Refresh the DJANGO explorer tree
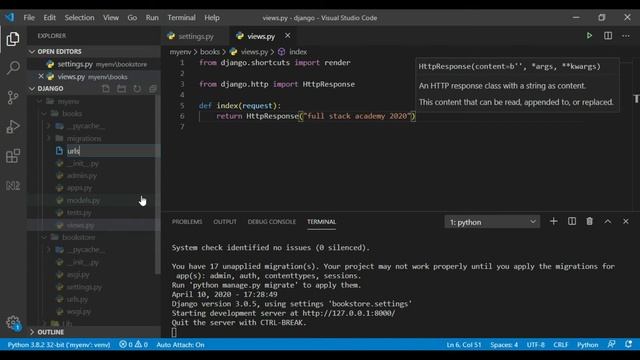 [137, 89]
